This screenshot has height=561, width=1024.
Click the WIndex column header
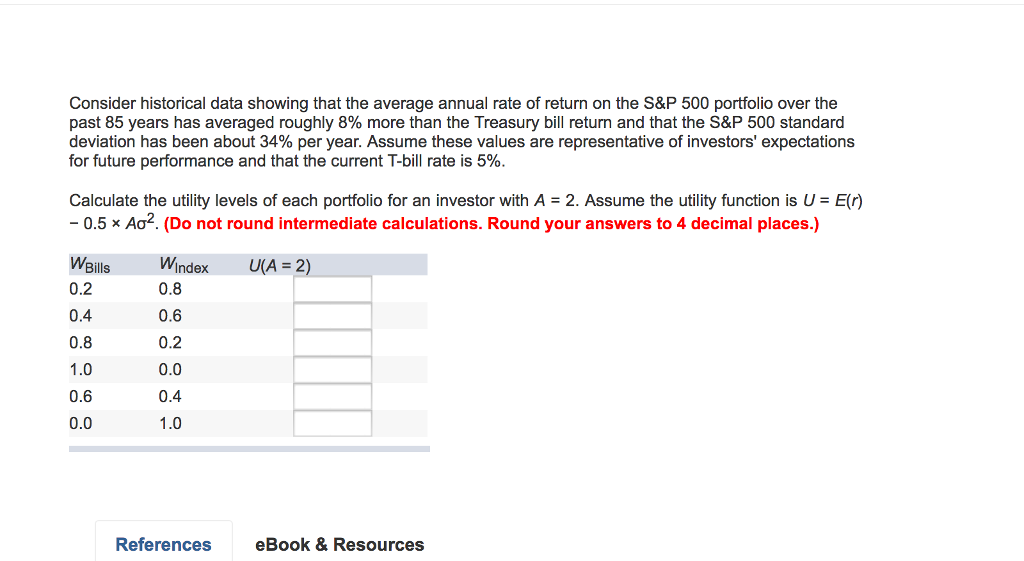pyautogui.click(x=184, y=265)
